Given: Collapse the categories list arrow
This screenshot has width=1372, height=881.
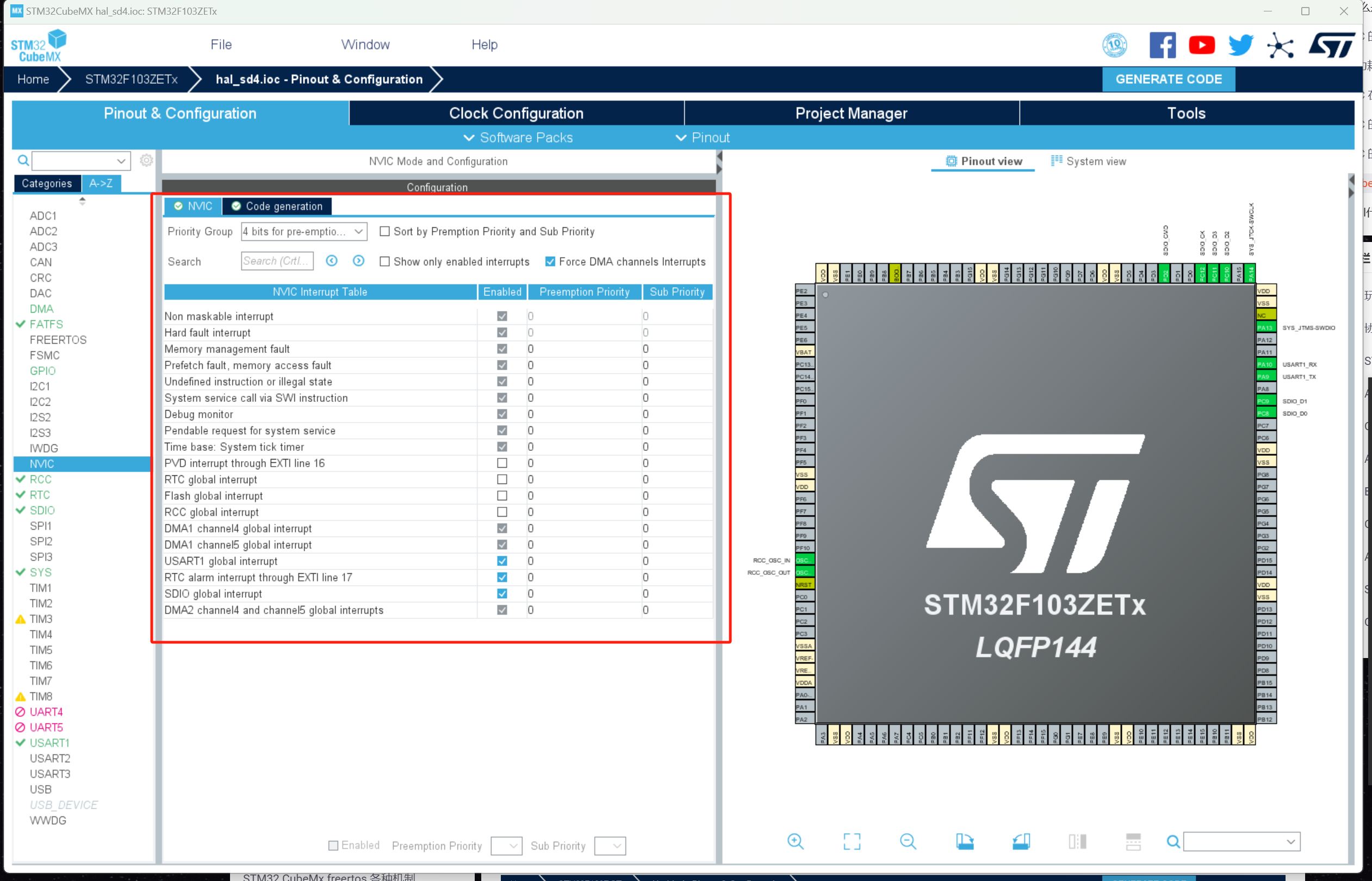Looking at the screenshot, I should [x=82, y=201].
